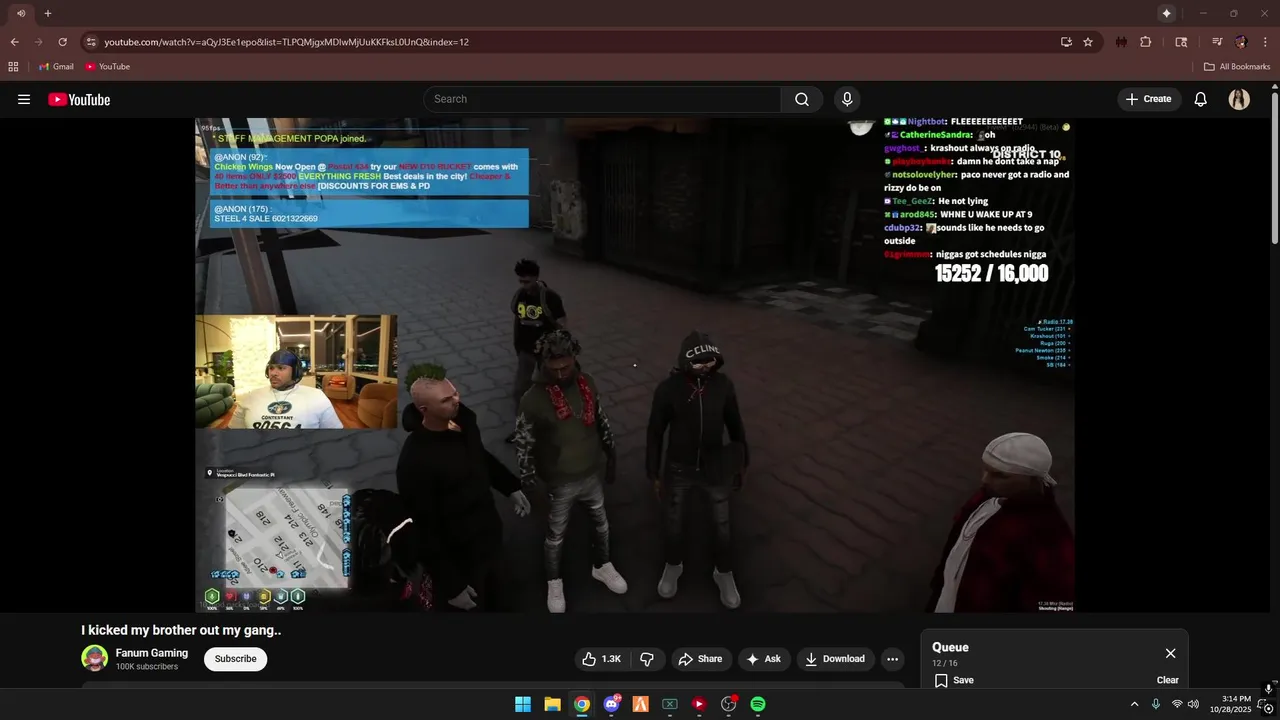Close the Queue panel
1280x720 pixels.
pos(1170,653)
